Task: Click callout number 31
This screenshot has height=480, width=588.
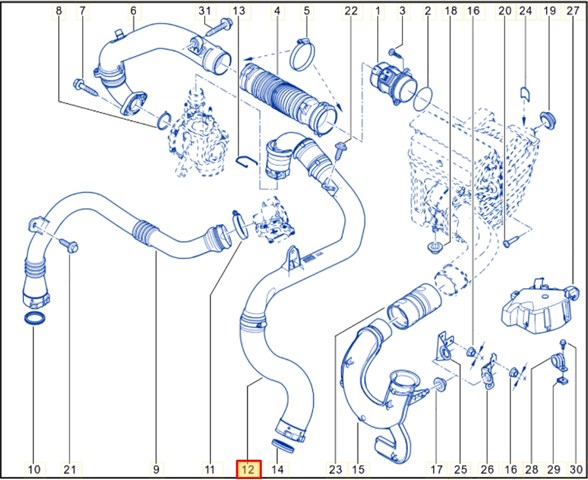Action: tap(205, 11)
